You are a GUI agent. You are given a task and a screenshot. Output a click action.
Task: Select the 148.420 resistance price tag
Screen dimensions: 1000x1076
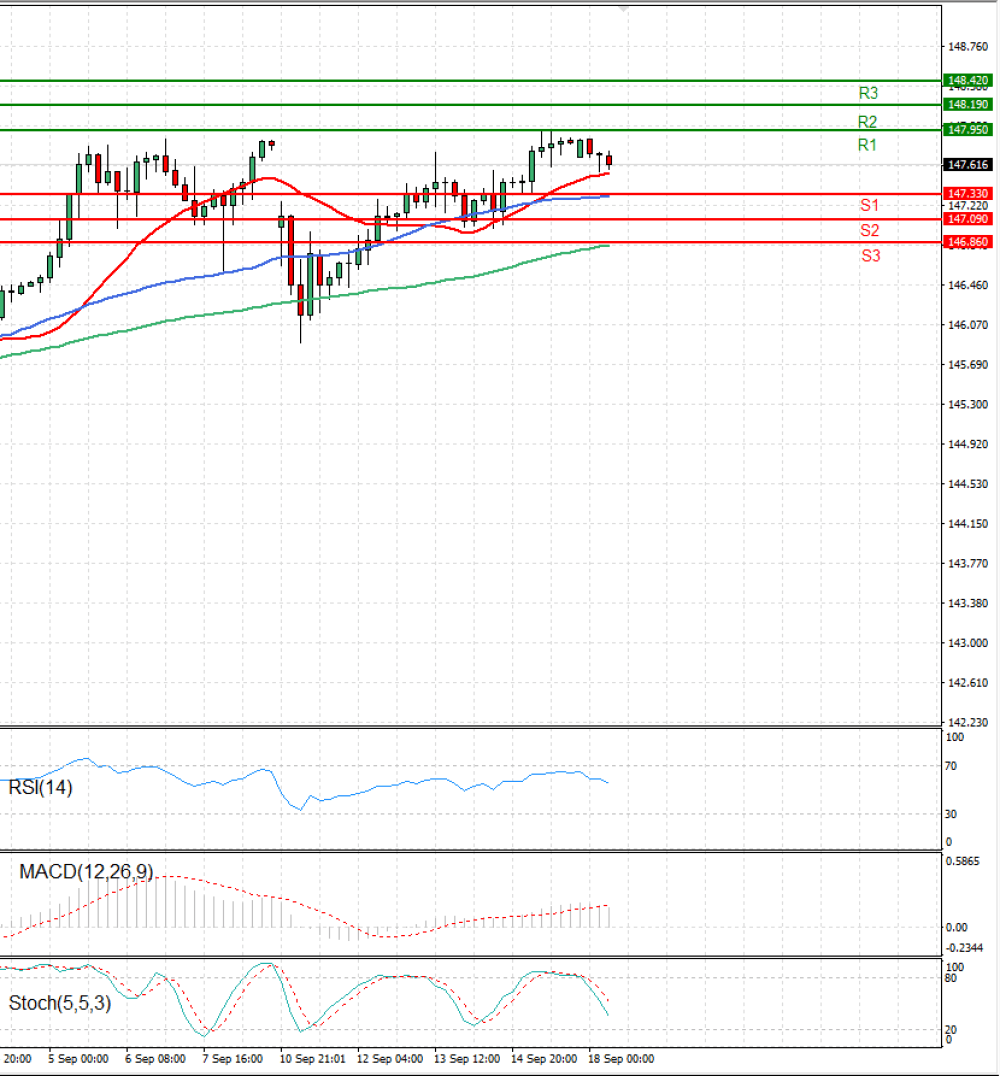(x=967, y=80)
